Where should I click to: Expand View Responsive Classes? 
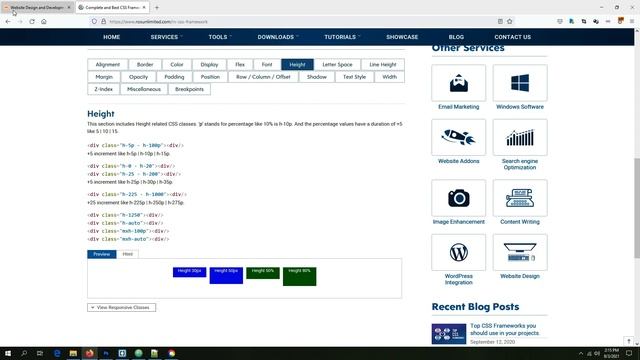(x=121, y=307)
